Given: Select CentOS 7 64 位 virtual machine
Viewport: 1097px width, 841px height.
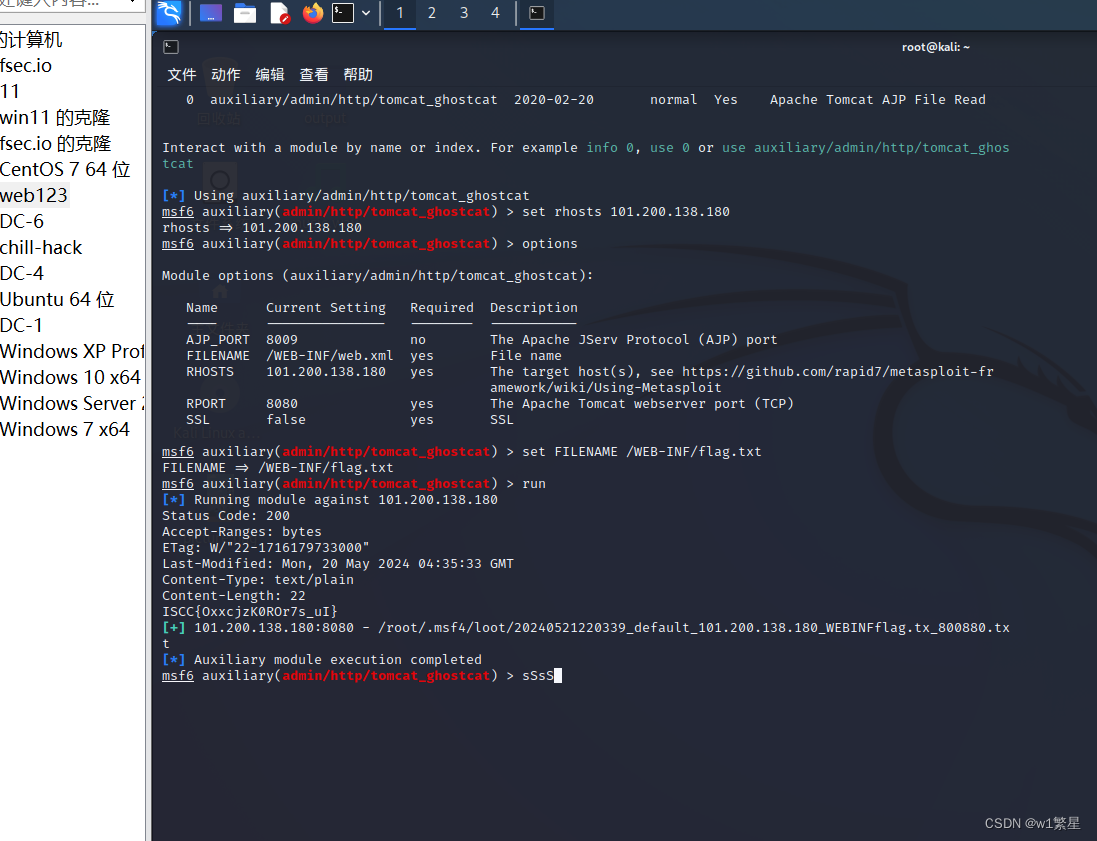Looking at the screenshot, I should [x=65, y=169].
